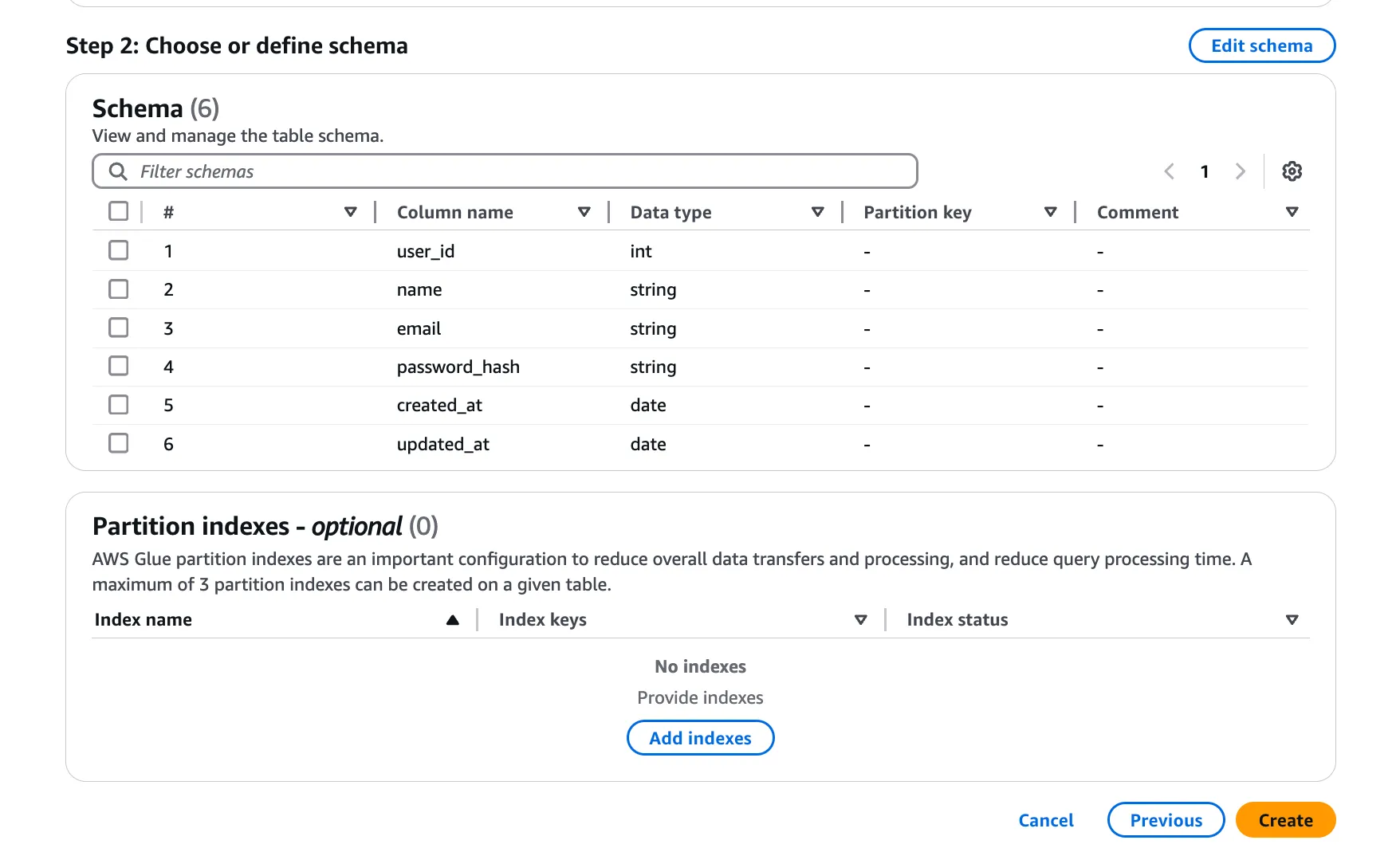Focus the Filter schemas search field
1400x848 pixels.
(x=518, y=171)
